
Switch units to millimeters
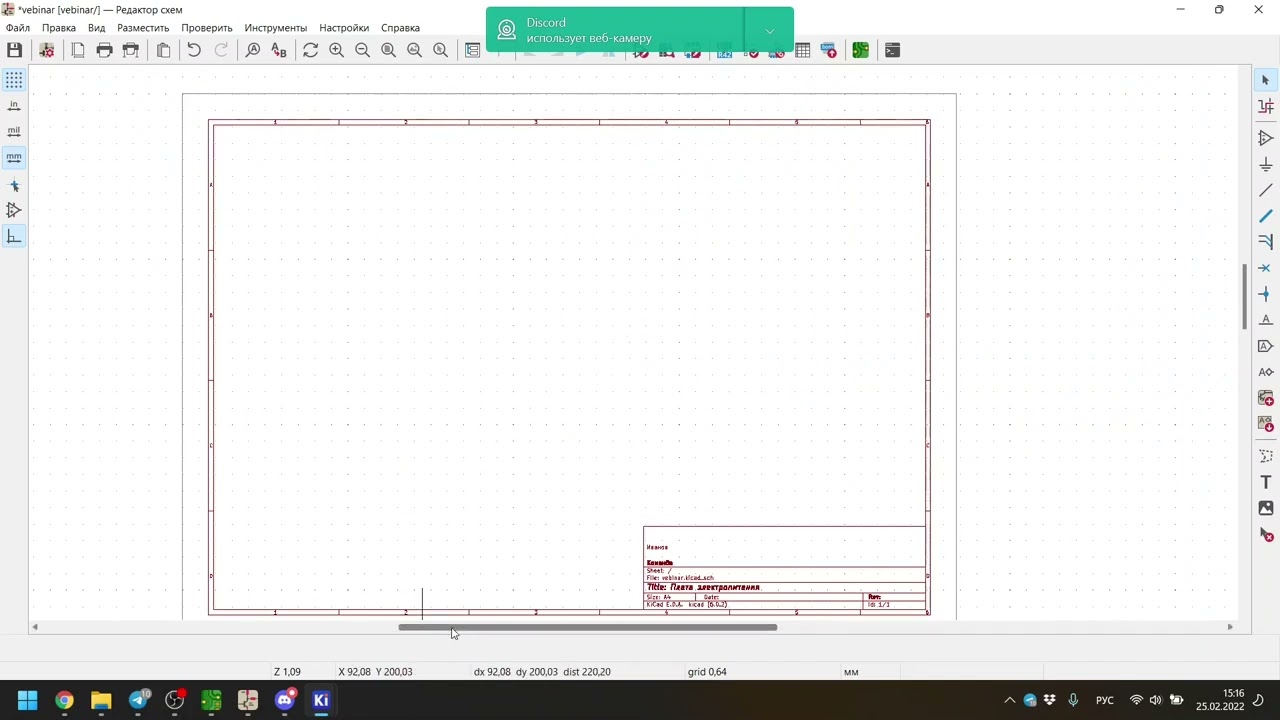tap(14, 158)
